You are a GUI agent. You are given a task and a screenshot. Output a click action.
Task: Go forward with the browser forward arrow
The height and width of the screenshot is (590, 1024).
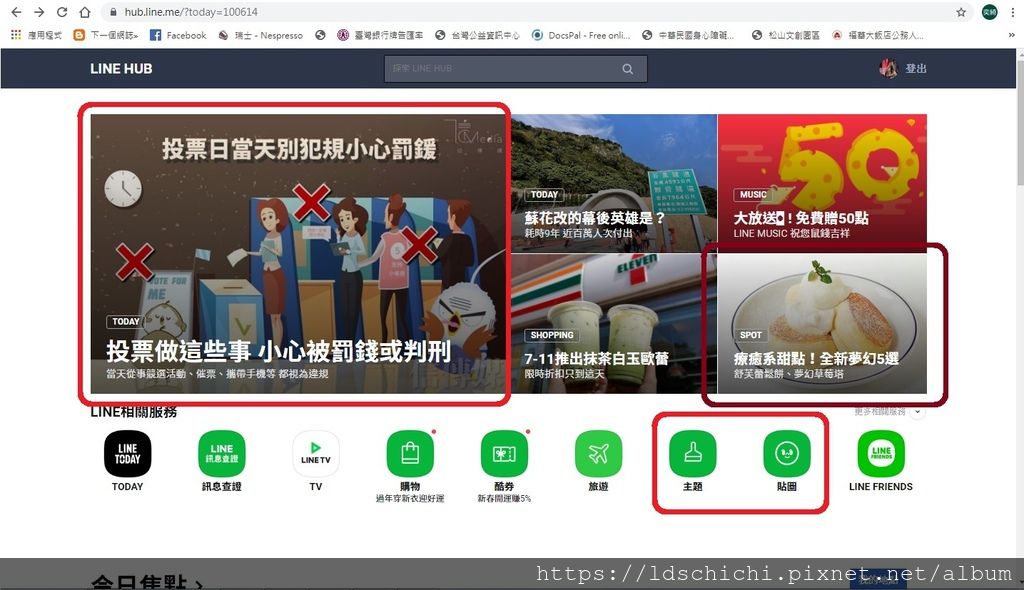pos(39,12)
